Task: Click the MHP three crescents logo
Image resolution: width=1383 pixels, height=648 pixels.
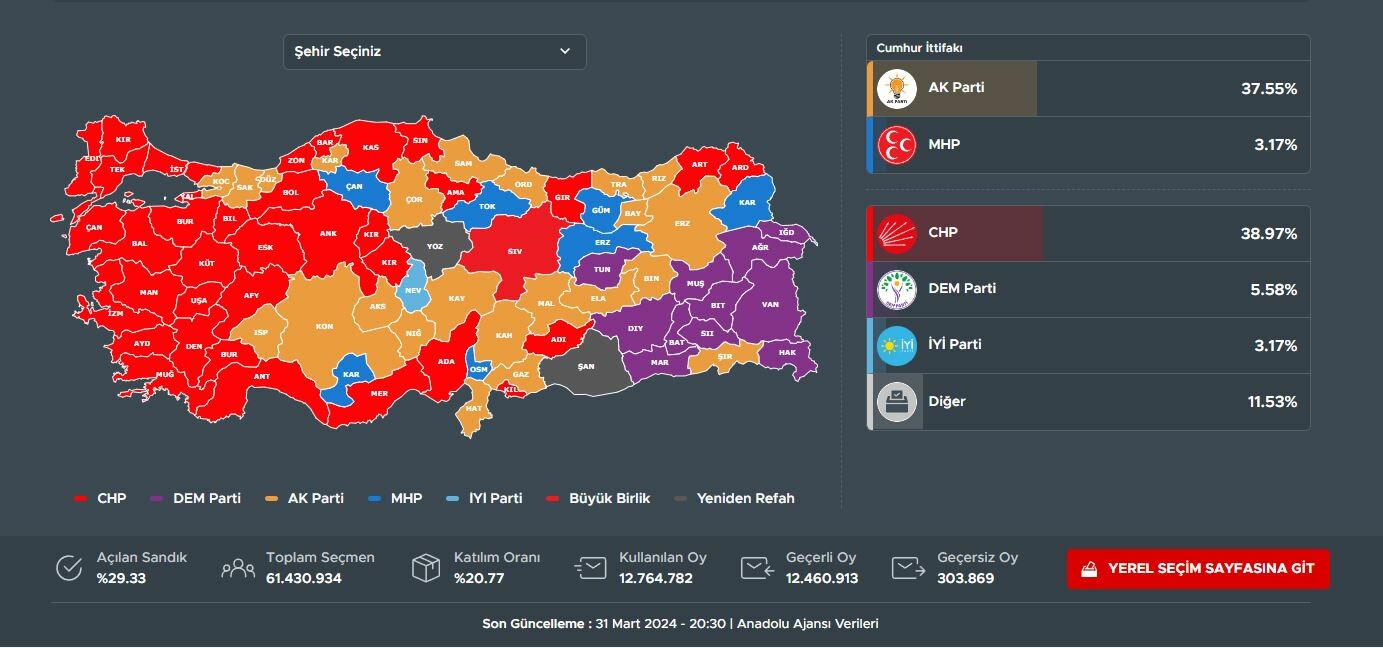Action: click(897, 145)
